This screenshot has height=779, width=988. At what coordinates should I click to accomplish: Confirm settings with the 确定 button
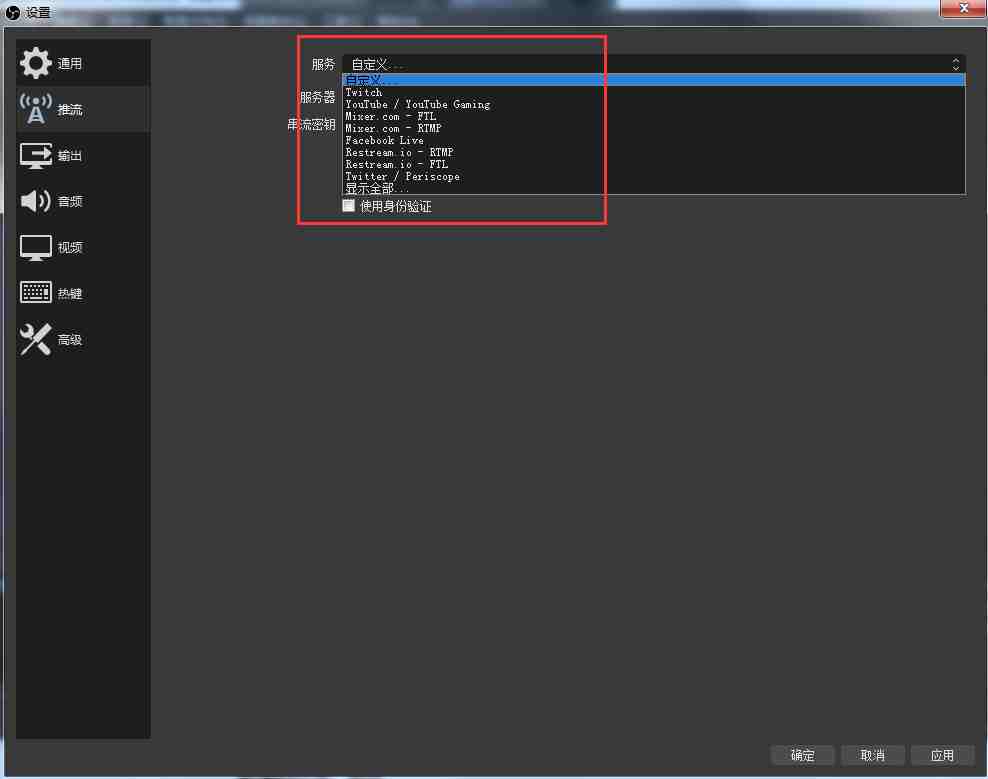(x=802, y=755)
